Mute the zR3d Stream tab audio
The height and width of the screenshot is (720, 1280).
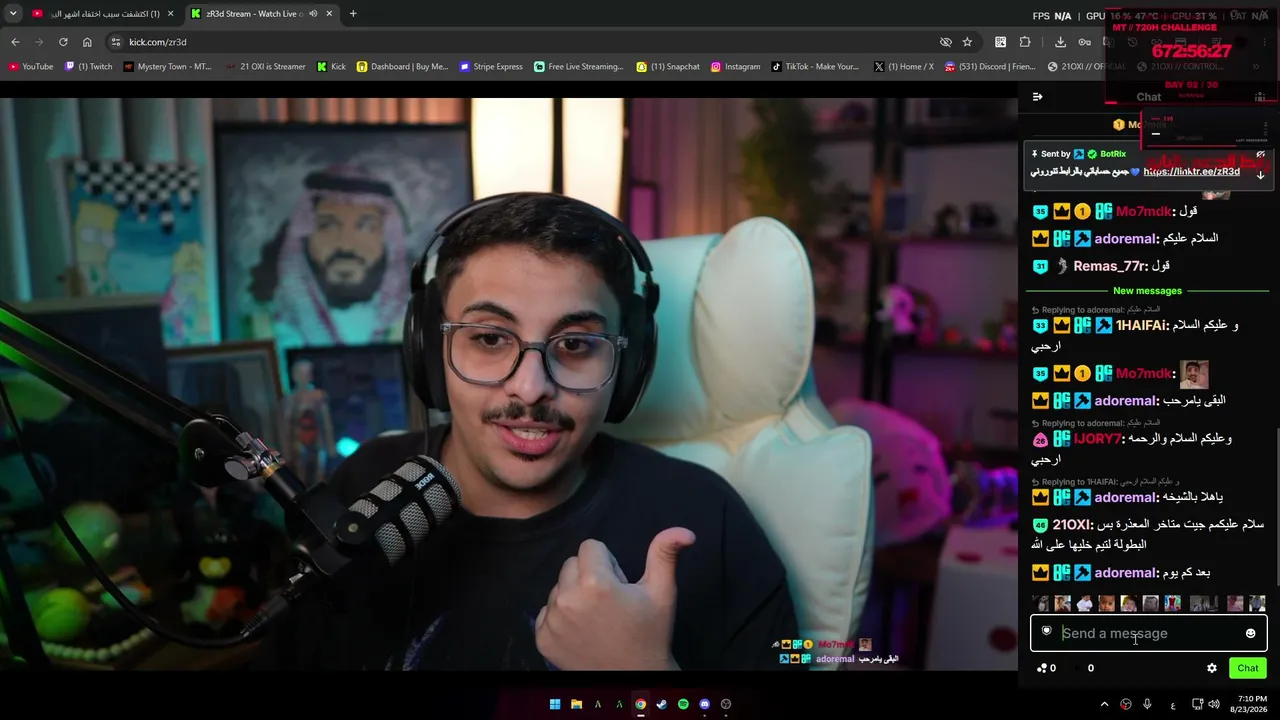click(x=313, y=14)
